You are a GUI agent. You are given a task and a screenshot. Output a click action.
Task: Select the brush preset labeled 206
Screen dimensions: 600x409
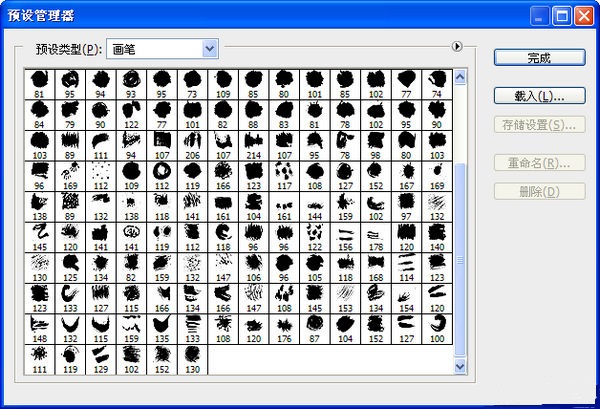point(192,145)
